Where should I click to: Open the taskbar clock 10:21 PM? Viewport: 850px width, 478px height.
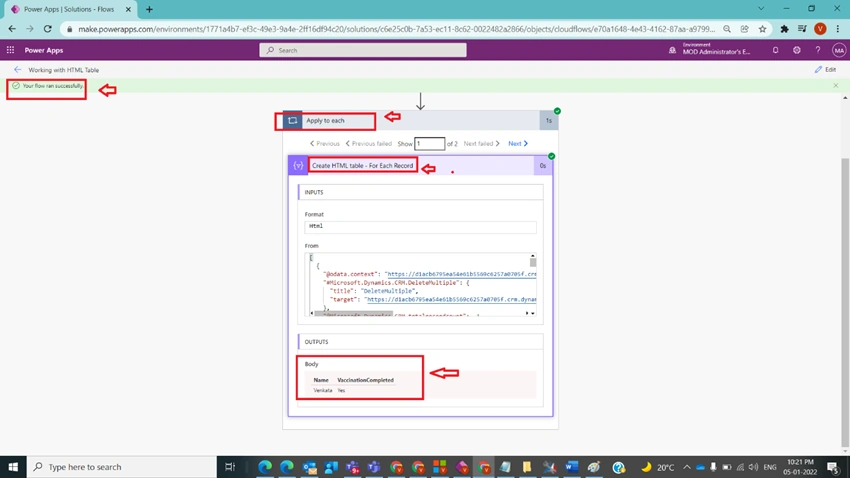(800, 467)
